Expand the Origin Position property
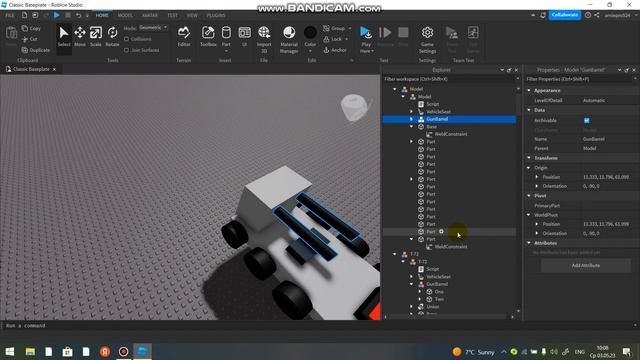Screen dimensions: 640x360 pyautogui.click(x=537, y=177)
